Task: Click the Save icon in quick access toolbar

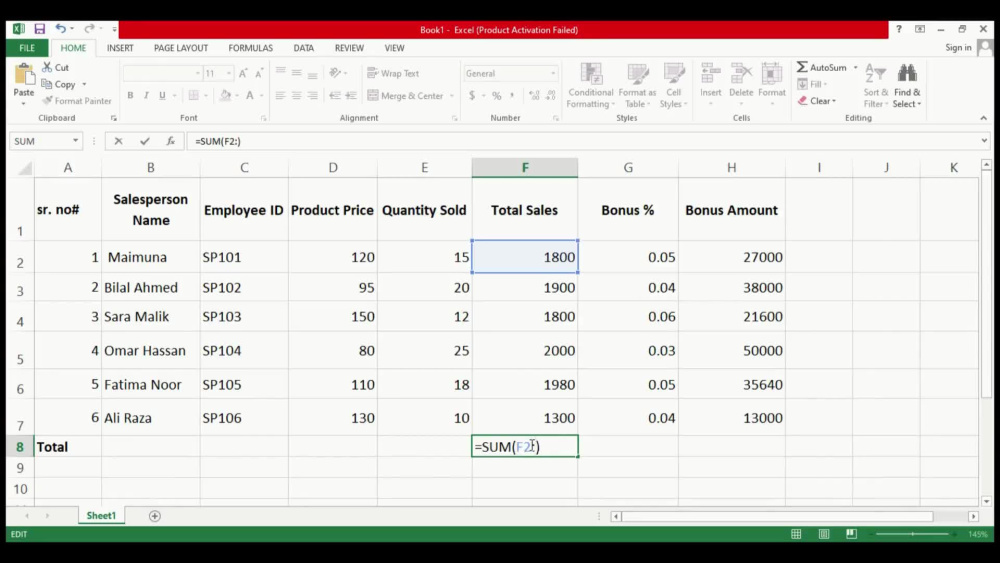Action: click(40, 29)
